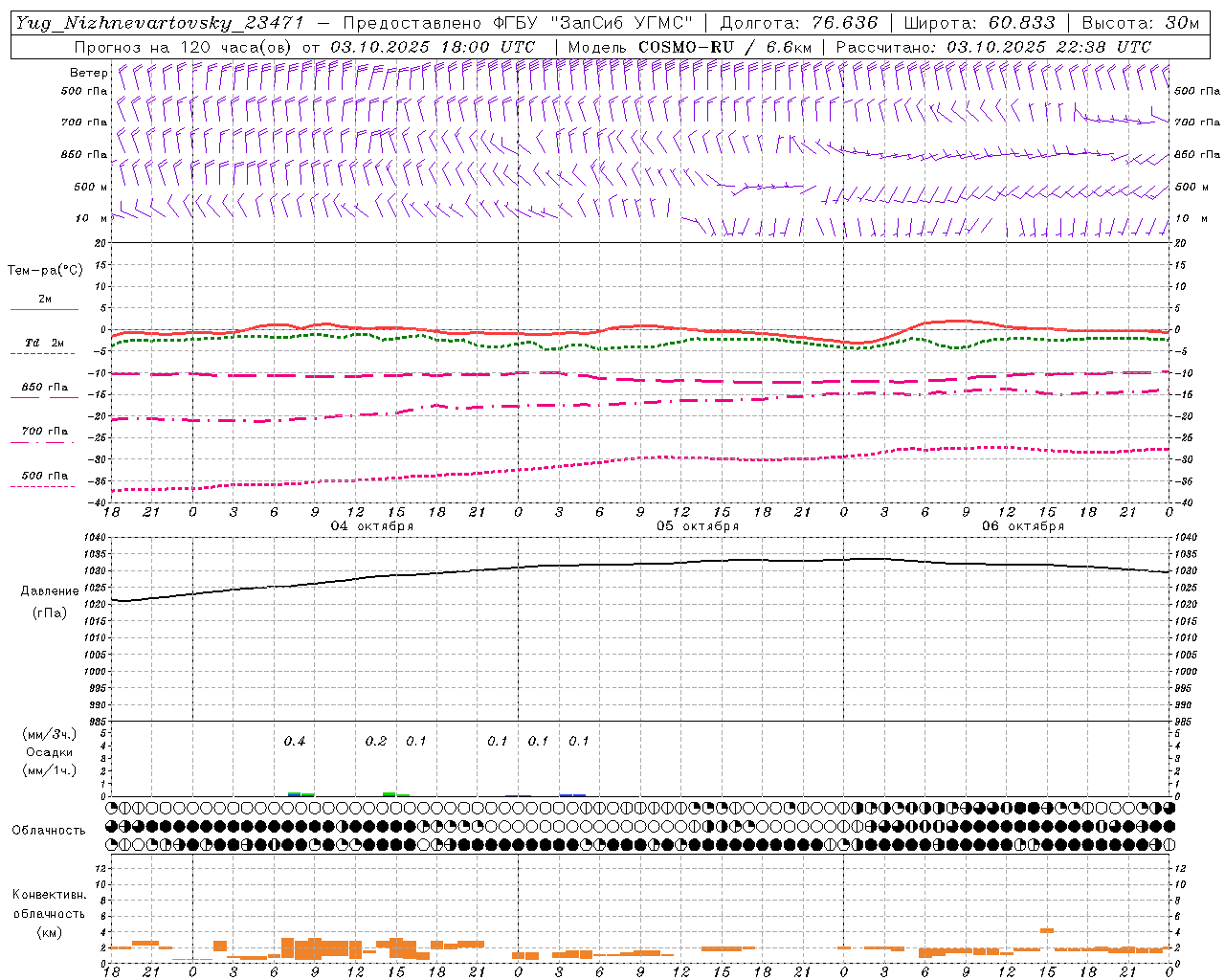Click the 'Облачность' cloud cover label
The image size is (1225, 980).
[x=49, y=831]
